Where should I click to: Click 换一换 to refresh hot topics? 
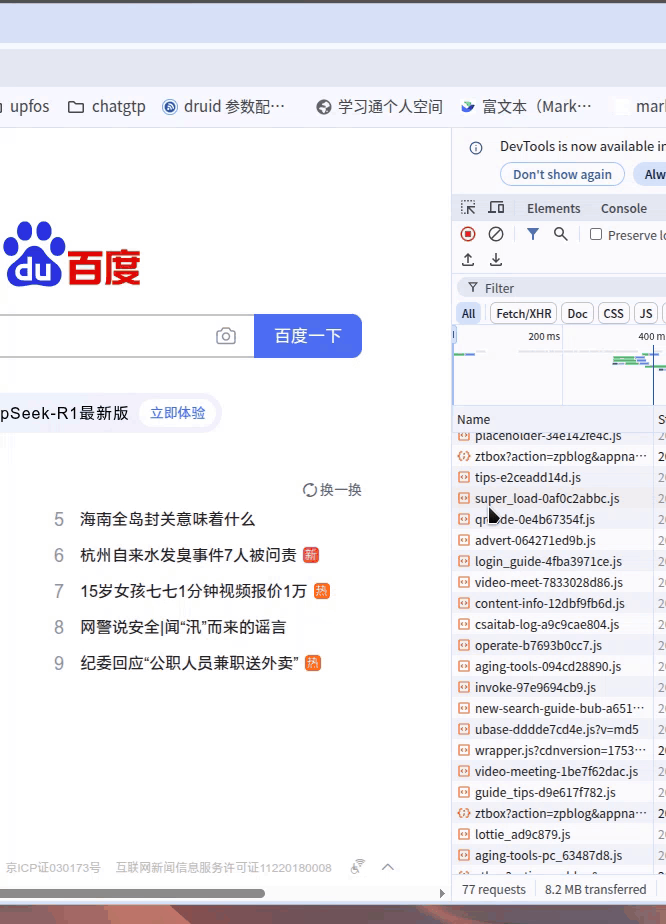click(x=340, y=490)
